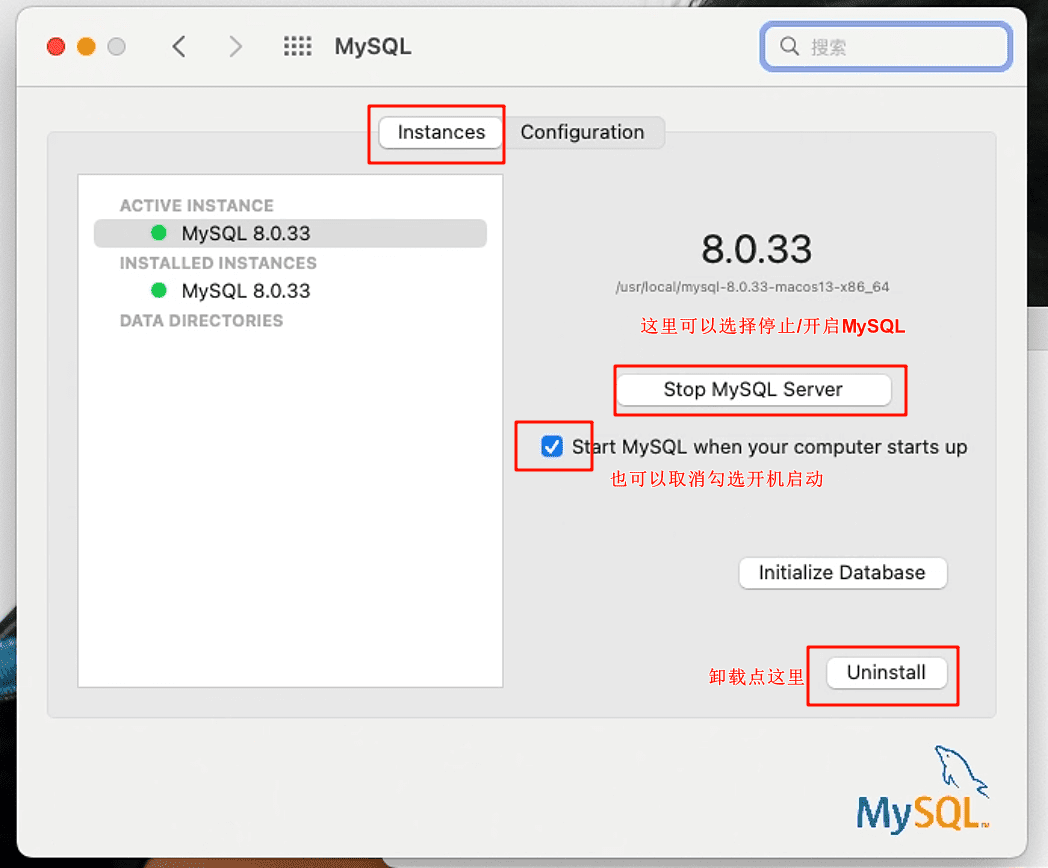This screenshot has width=1048, height=868.
Task: Click the checkbox label about starting at startup
Action: pos(769,446)
